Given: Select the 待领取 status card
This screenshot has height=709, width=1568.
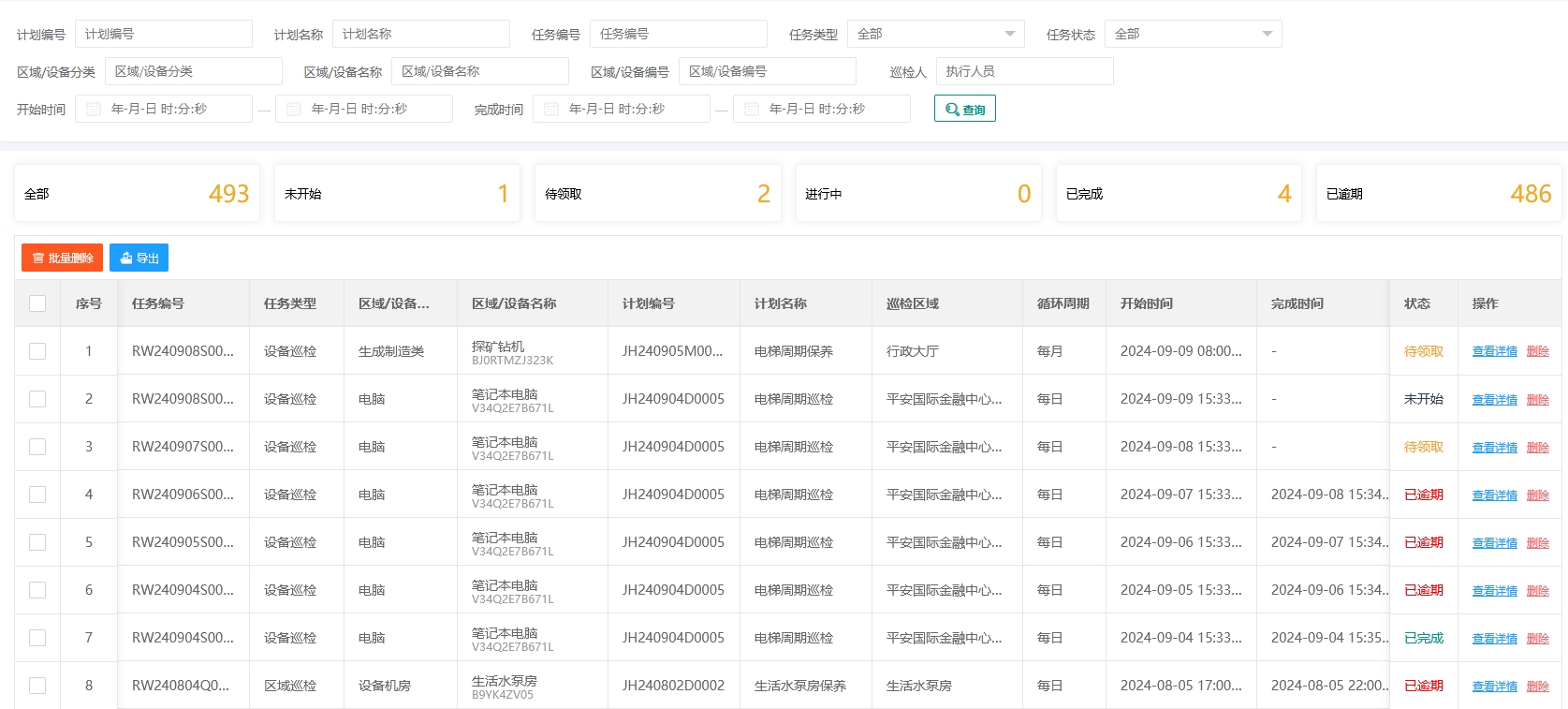Looking at the screenshot, I should click(x=657, y=193).
